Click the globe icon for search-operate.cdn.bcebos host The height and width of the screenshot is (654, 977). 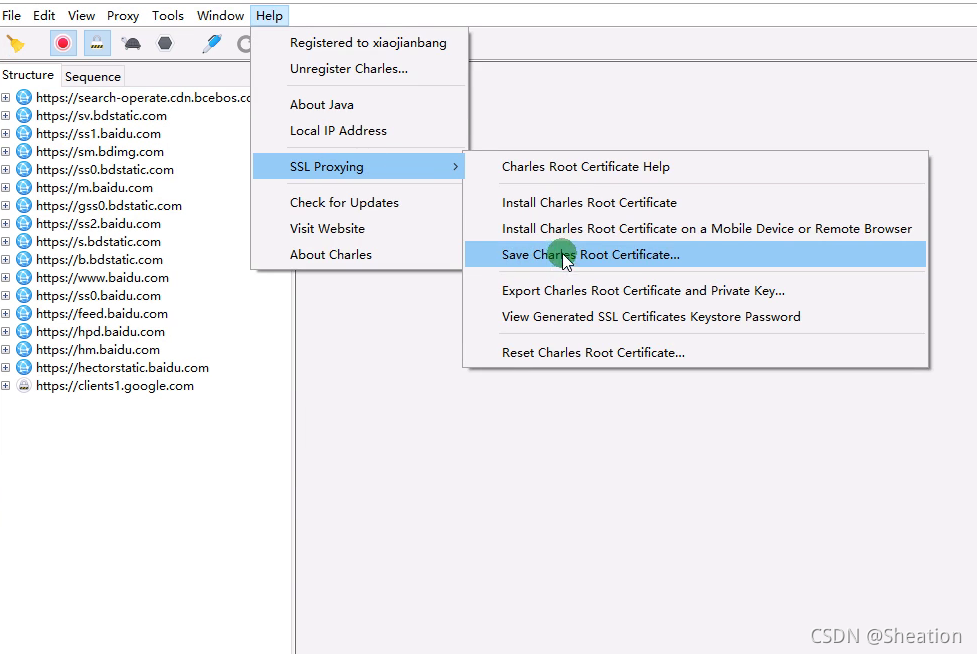pyautogui.click(x=24, y=97)
